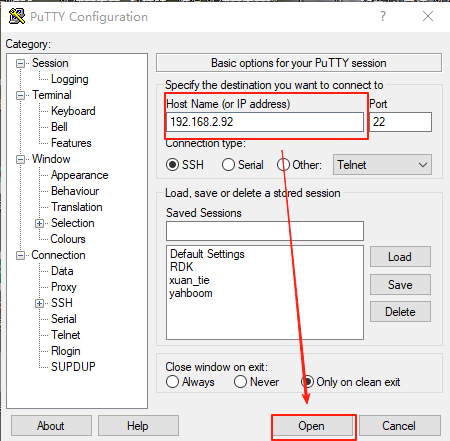Select Always for close window on exit

click(172, 382)
